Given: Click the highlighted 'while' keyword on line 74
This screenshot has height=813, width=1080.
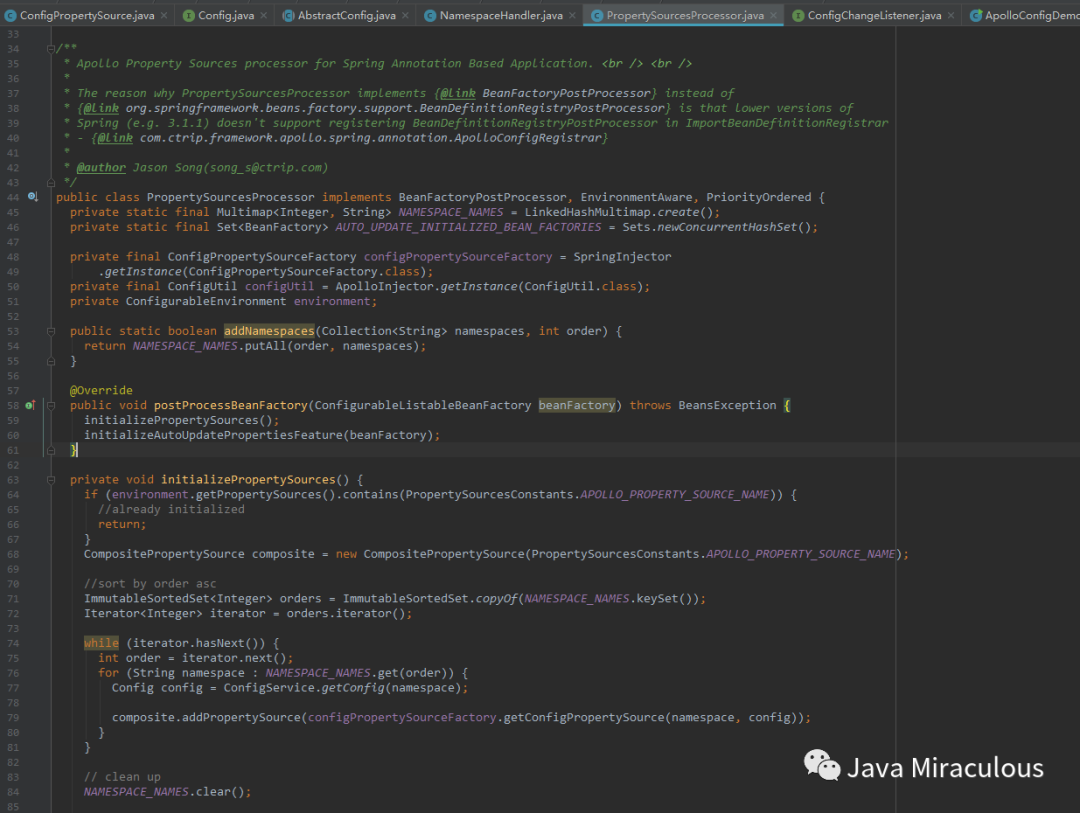Looking at the screenshot, I should (101, 643).
